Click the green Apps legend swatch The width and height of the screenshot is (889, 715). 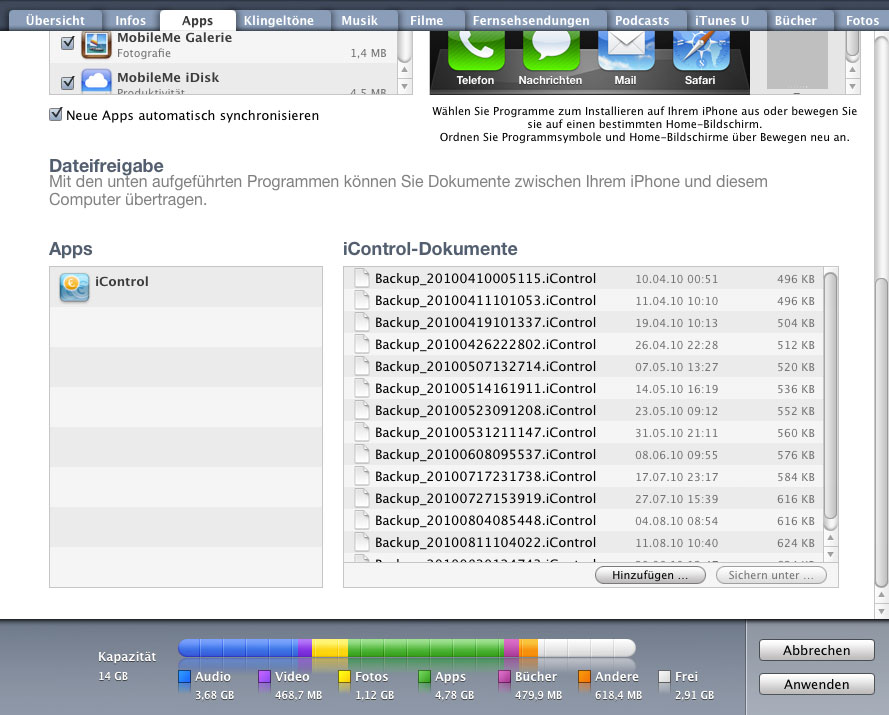point(424,676)
